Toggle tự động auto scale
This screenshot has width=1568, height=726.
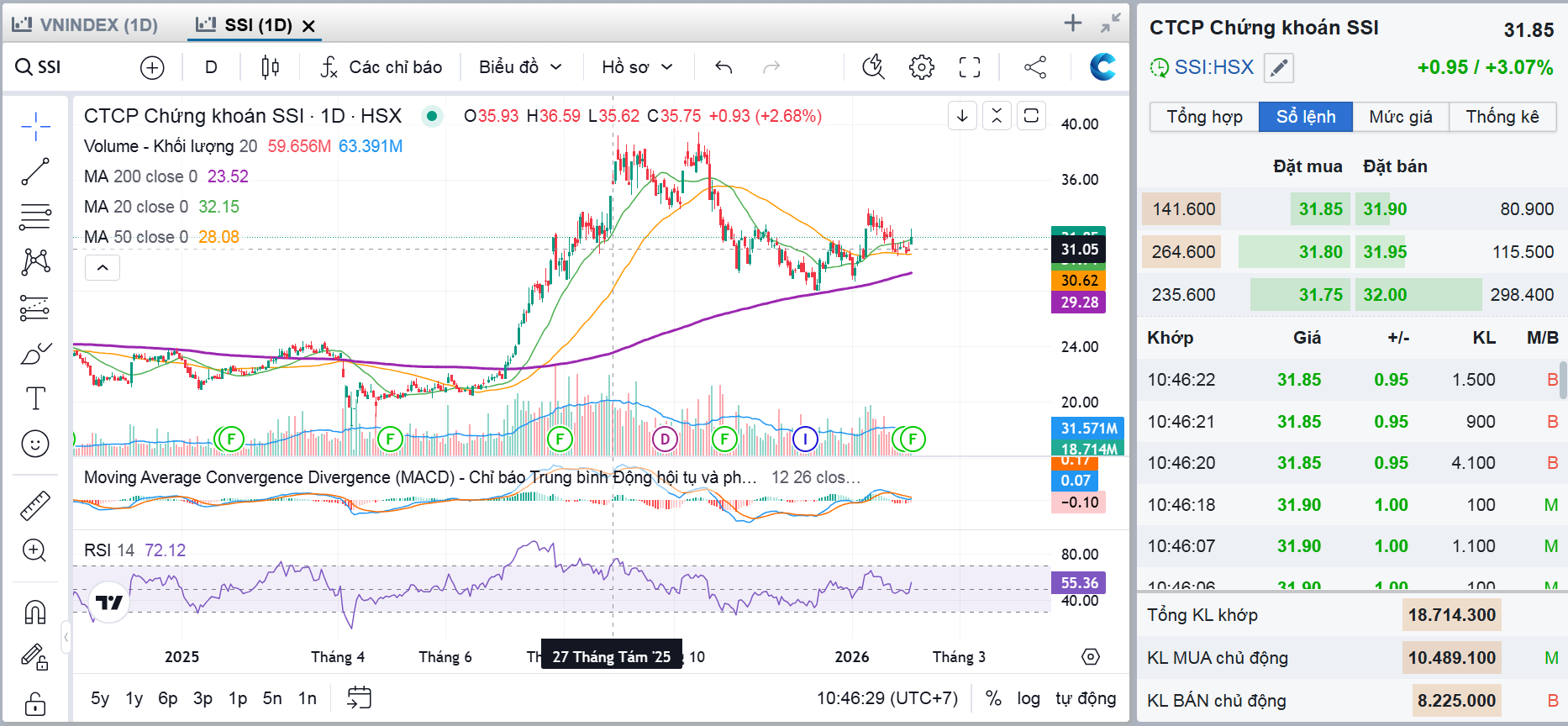click(x=1086, y=698)
